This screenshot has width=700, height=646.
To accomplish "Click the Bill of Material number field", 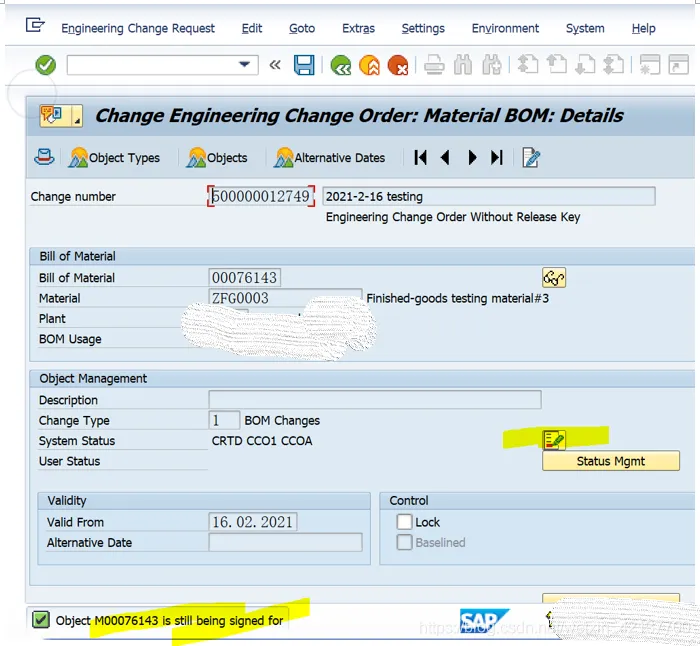I will pyautogui.click(x=244, y=278).
